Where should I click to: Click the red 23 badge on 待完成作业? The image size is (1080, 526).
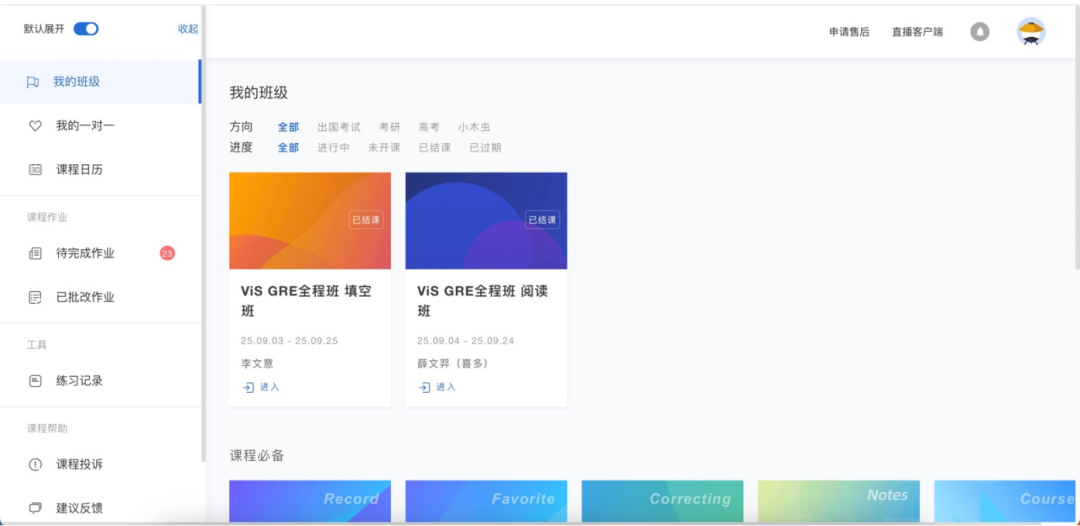pyautogui.click(x=167, y=253)
